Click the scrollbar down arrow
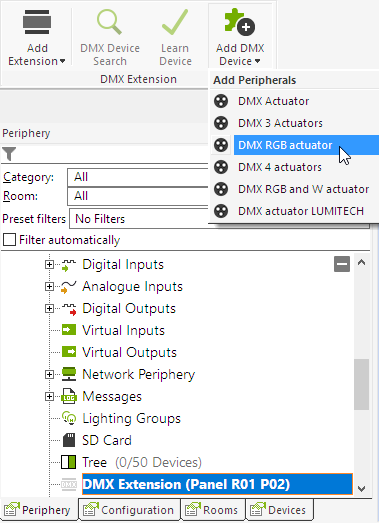Image resolution: width=379 pixels, height=523 pixels. [x=361, y=489]
